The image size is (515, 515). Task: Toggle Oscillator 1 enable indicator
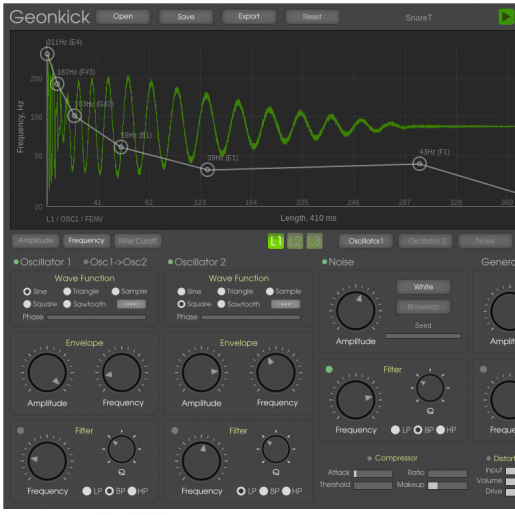pos(16,262)
